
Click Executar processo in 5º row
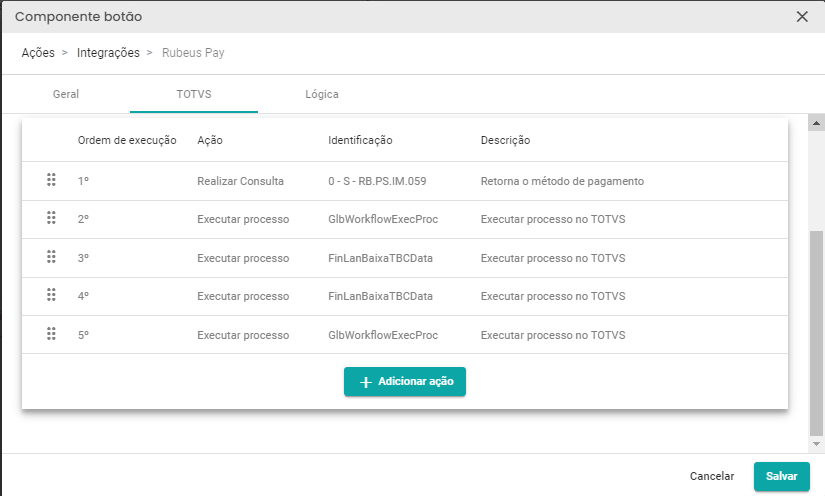243,335
